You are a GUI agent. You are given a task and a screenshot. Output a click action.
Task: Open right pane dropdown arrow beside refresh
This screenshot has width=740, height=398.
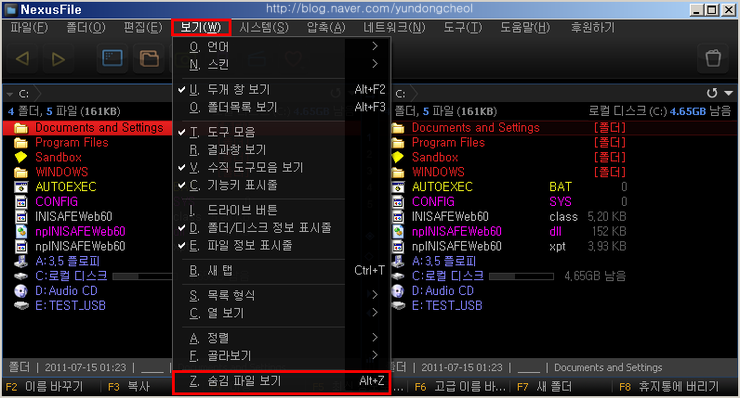(x=728, y=93)
